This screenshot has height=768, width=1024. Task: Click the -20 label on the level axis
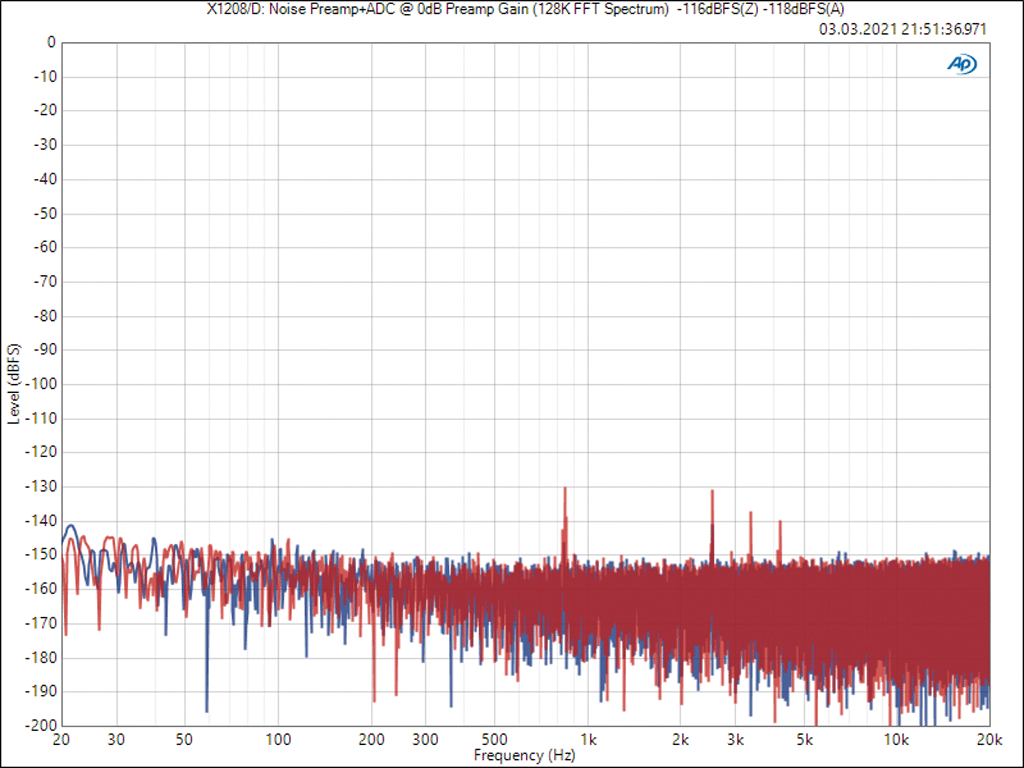click(46, 110)
